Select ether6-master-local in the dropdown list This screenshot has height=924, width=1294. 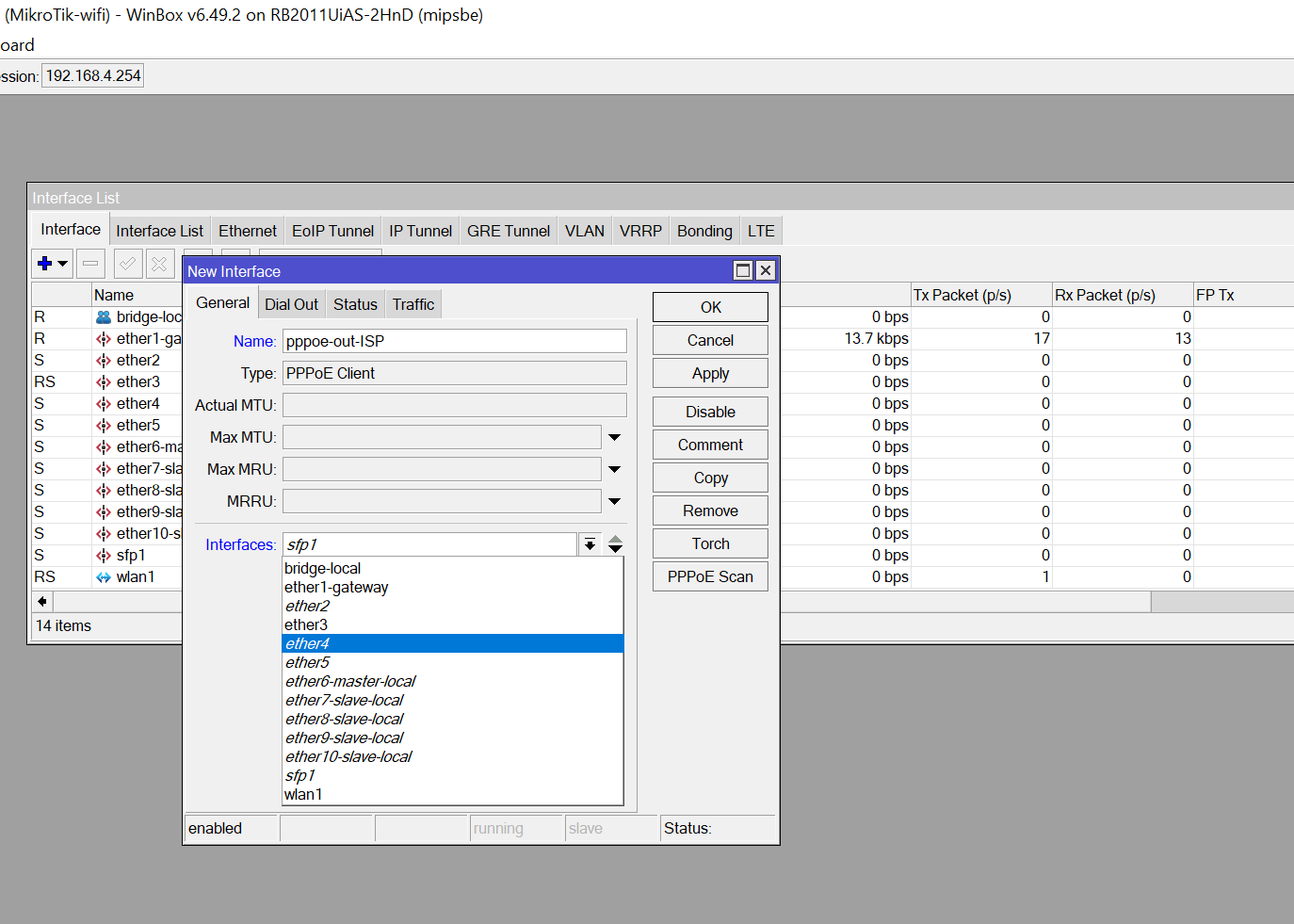coord(453,681)
